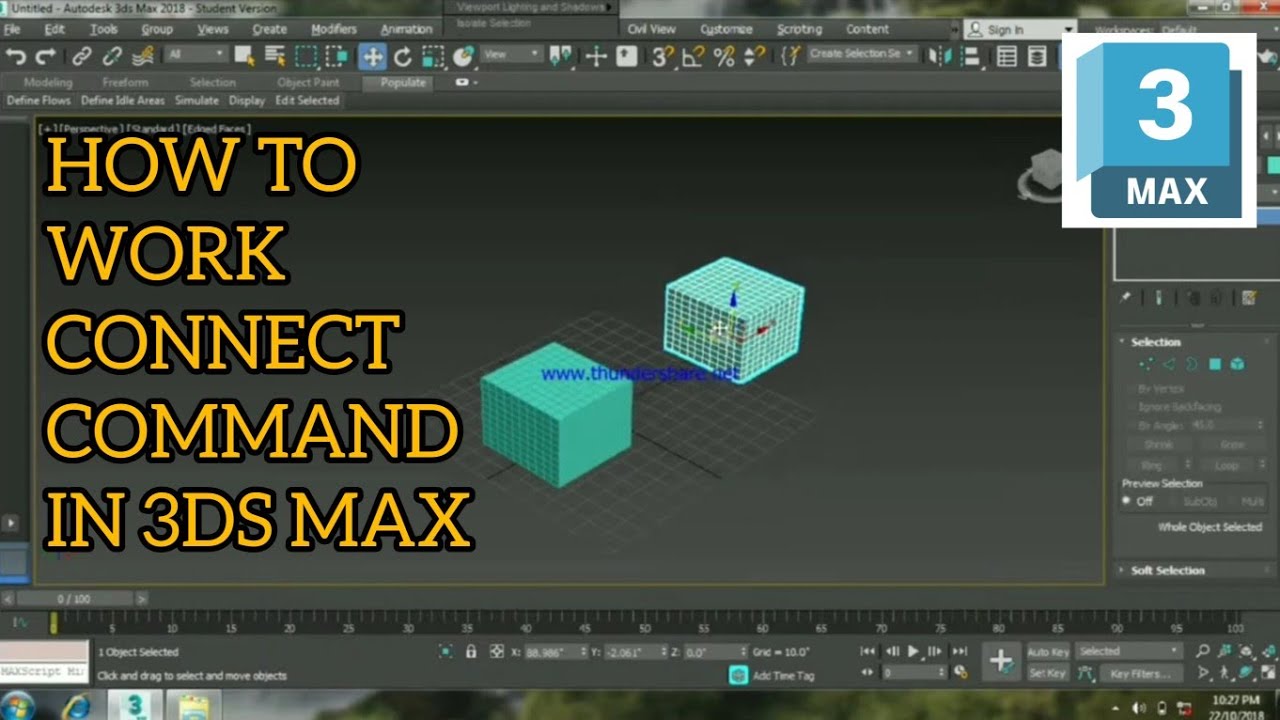Toggle the Window/Crossing selection icon
Viewport: 1280px width, 720px height.
337,56
